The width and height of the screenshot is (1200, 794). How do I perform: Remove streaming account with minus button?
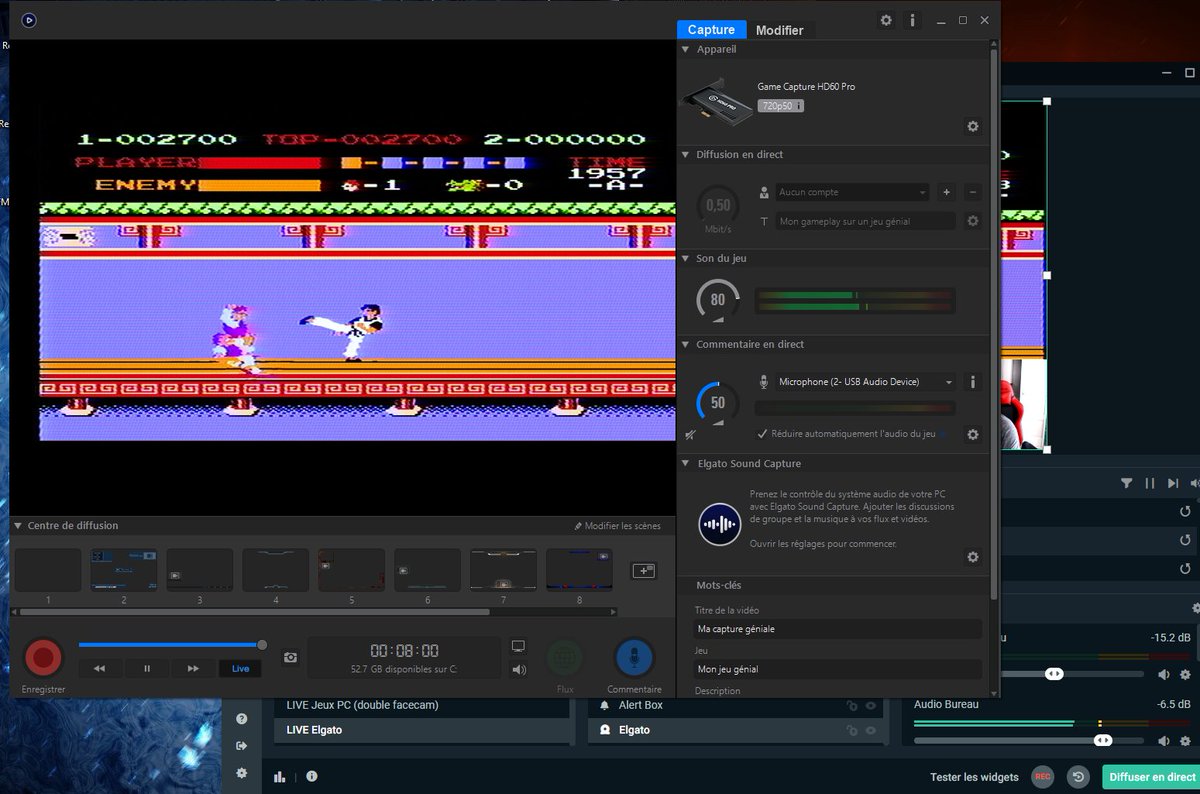(x=973, y=192)
